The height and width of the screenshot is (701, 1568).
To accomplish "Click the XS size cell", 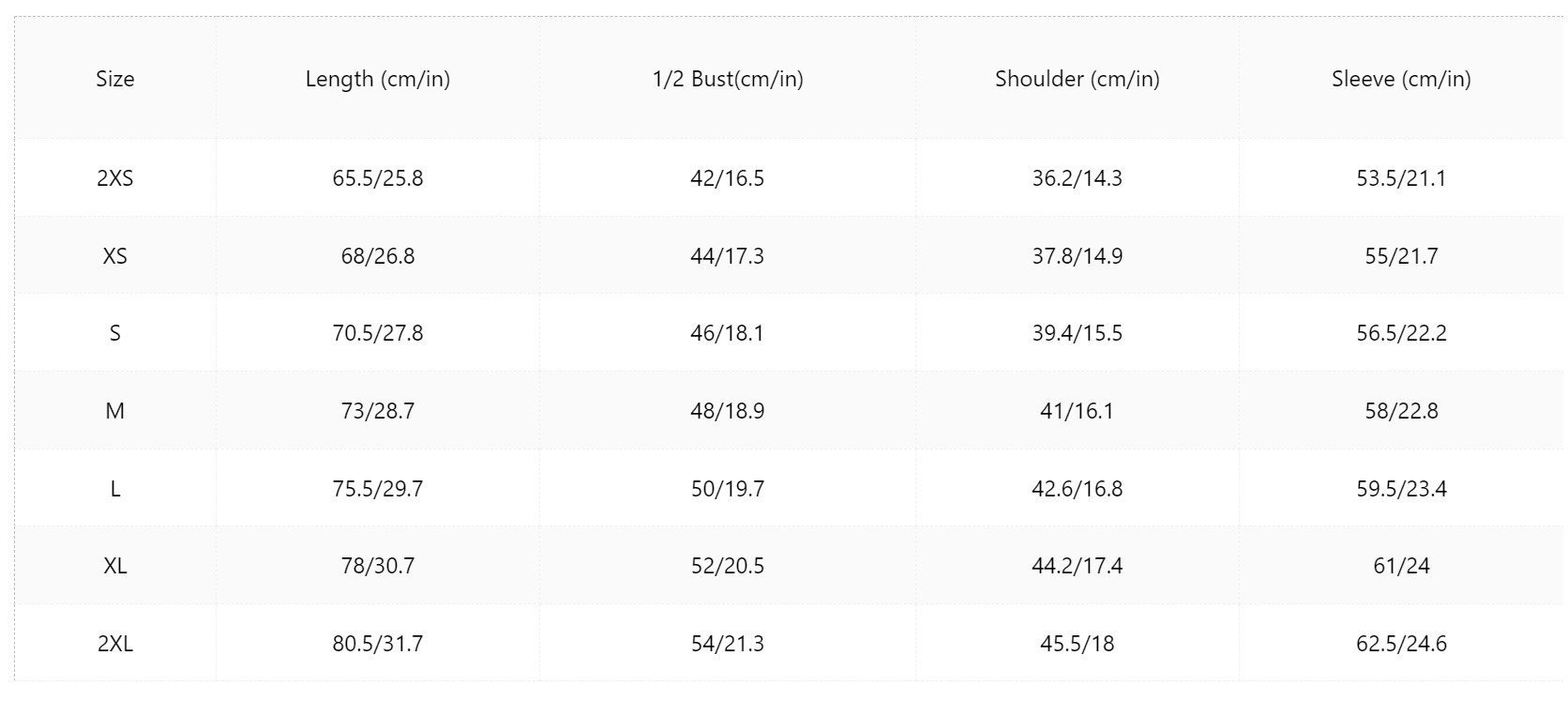I will tap(114, 256).
